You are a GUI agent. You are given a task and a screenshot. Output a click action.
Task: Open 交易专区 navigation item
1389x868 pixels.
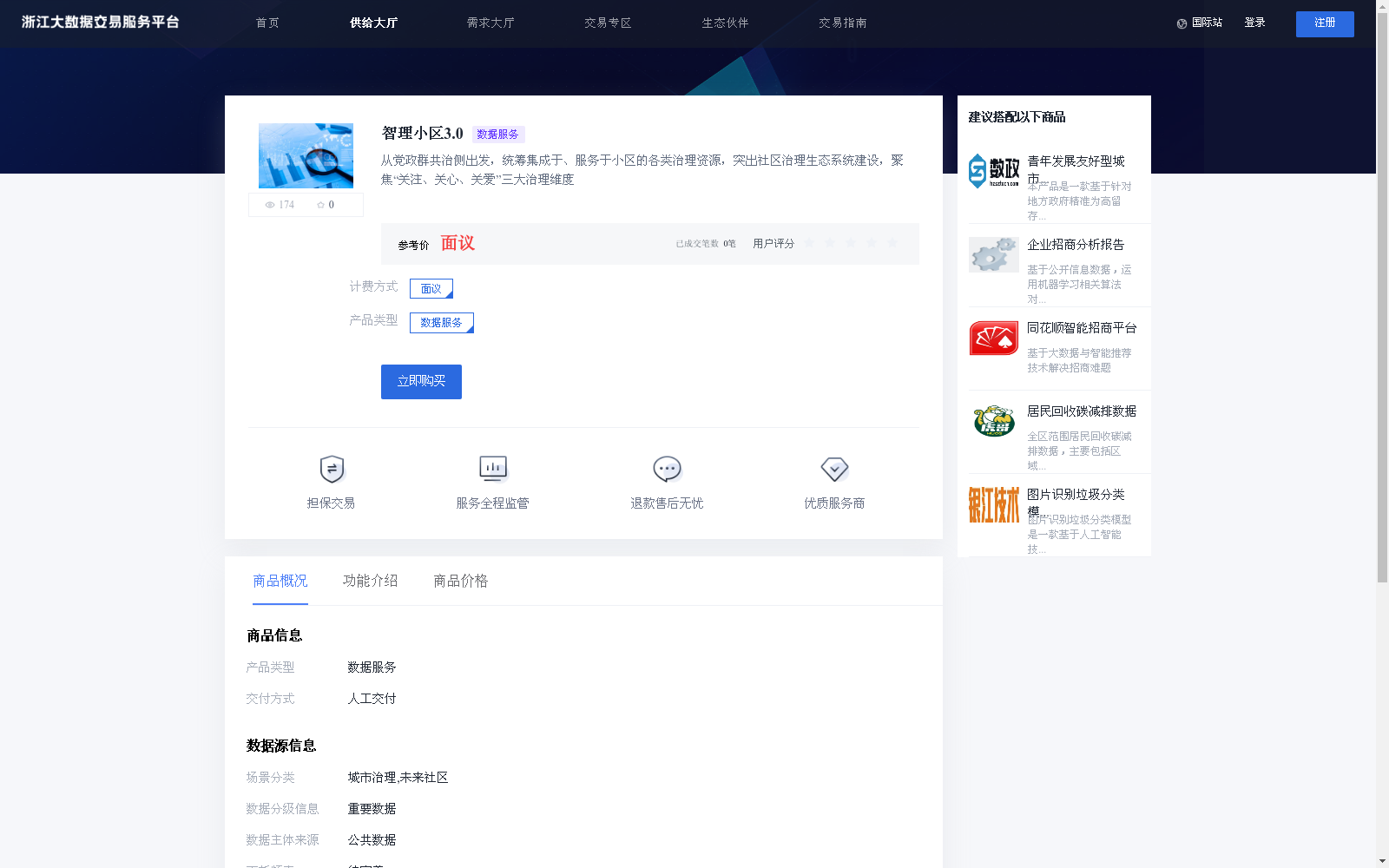click(608, 23)
